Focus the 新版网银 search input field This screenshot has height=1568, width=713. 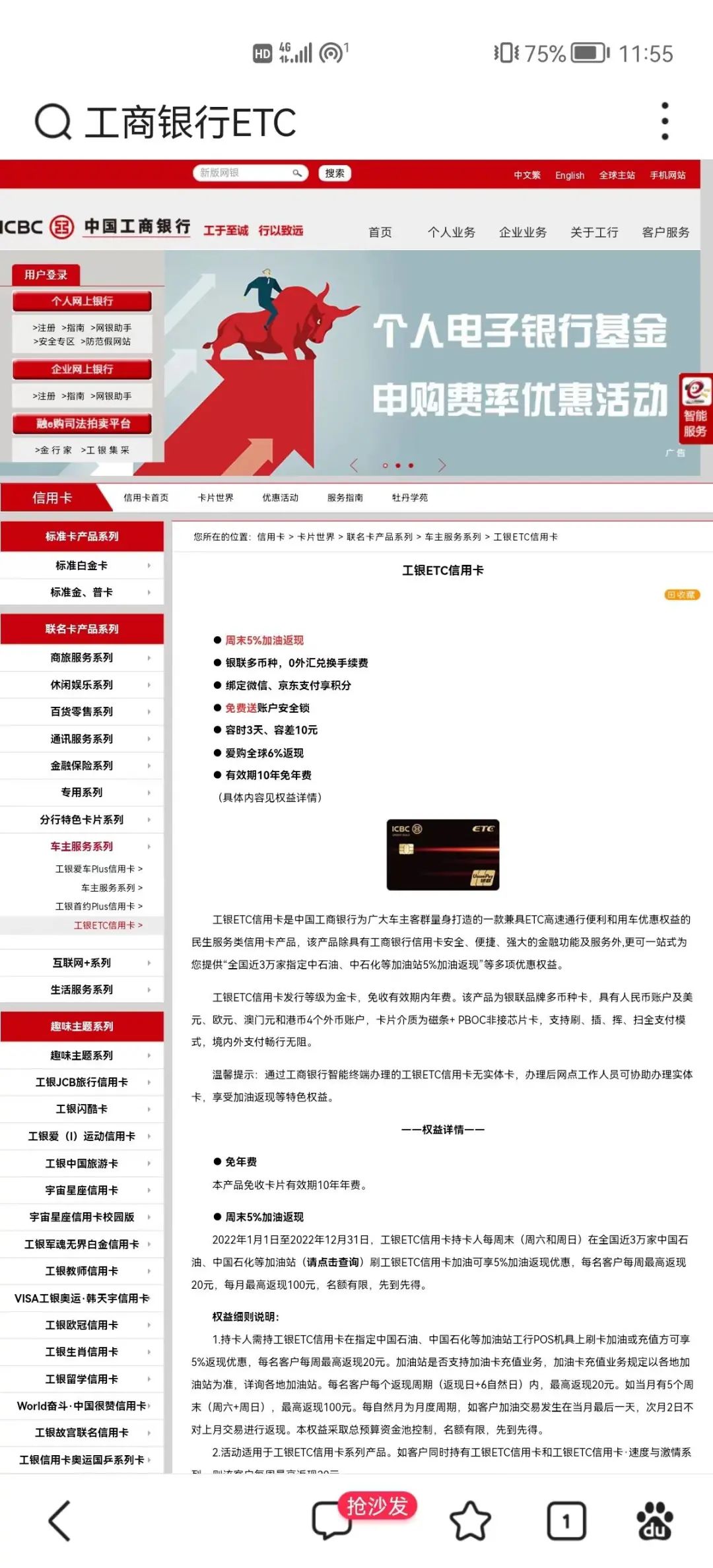pyautogui.click(x=244, y=173)
